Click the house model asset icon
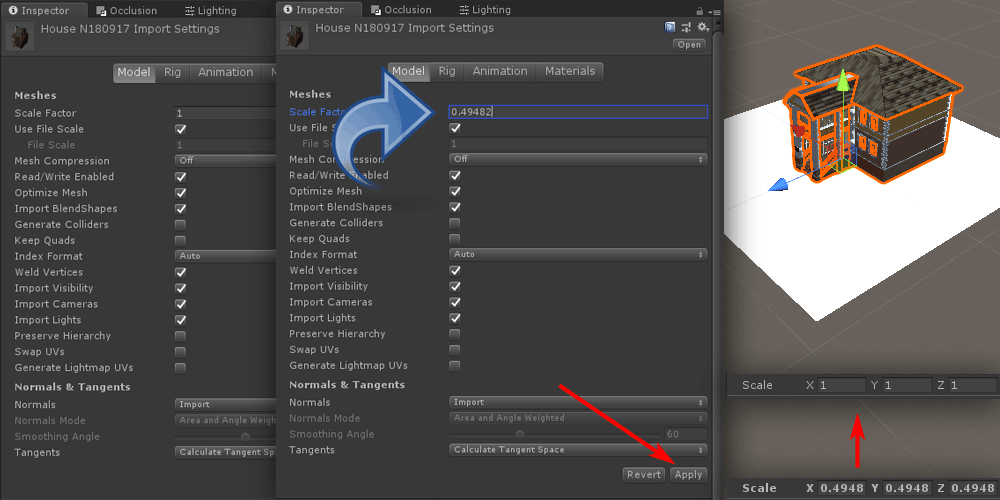This screenshot has height=500, width=1000. pos(295,35)
